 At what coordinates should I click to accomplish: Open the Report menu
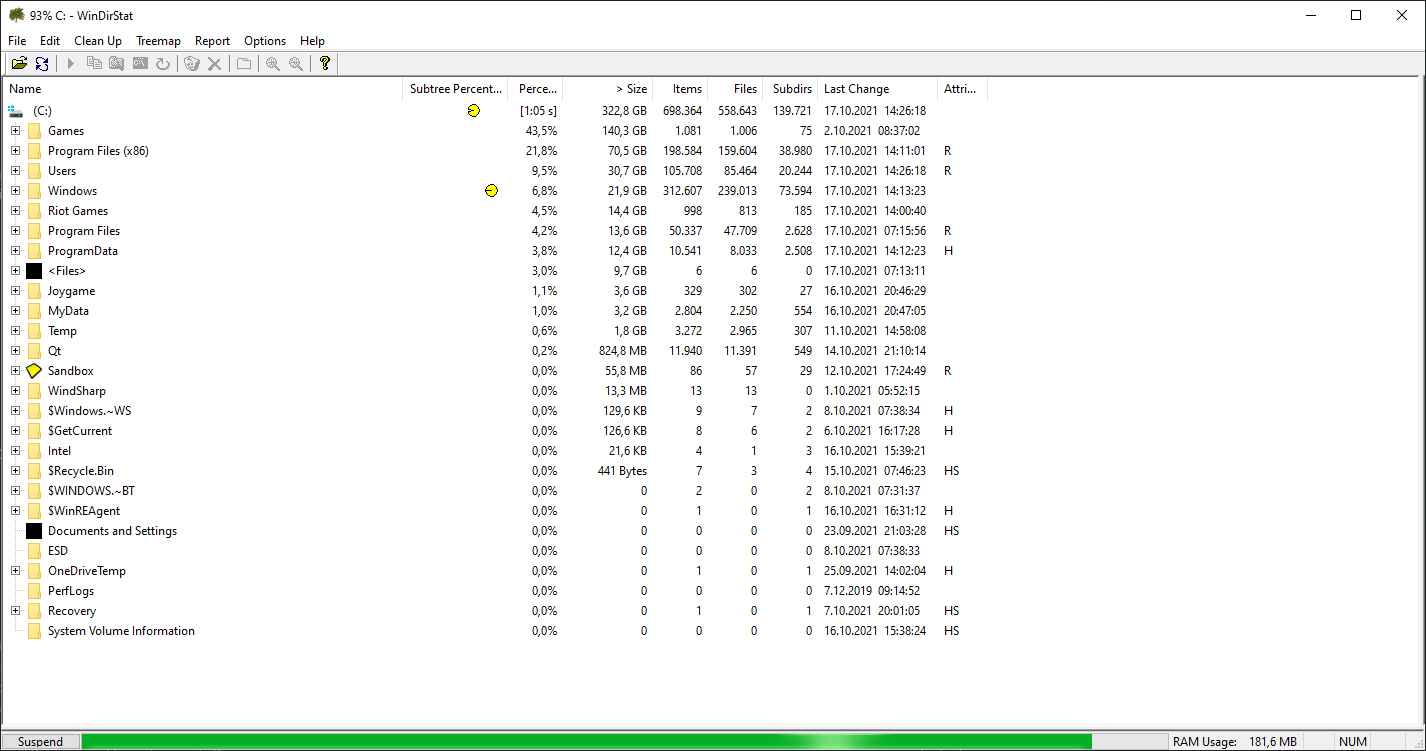click(212, 41)
